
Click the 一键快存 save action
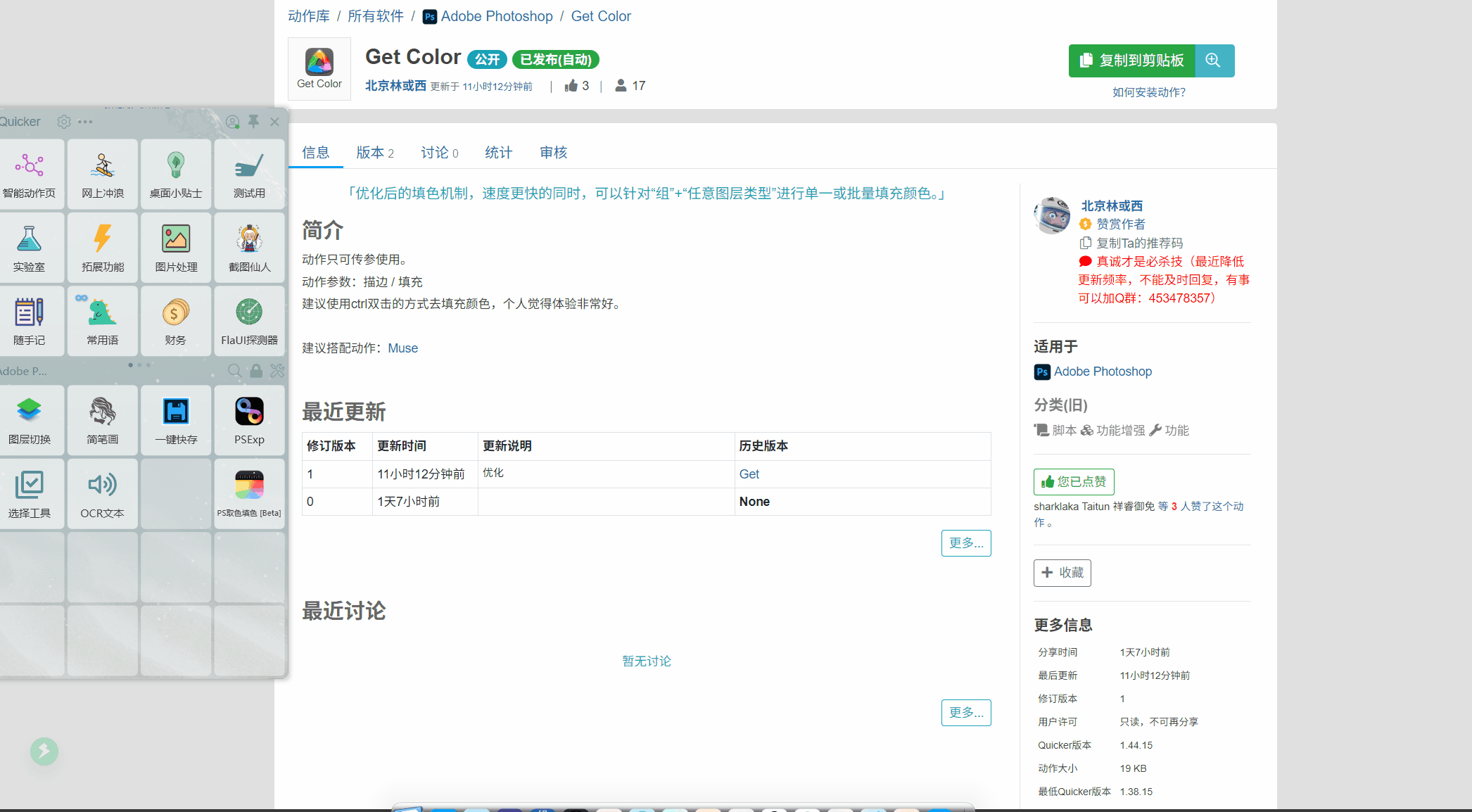pyautogui.click(x=176, y=420)
